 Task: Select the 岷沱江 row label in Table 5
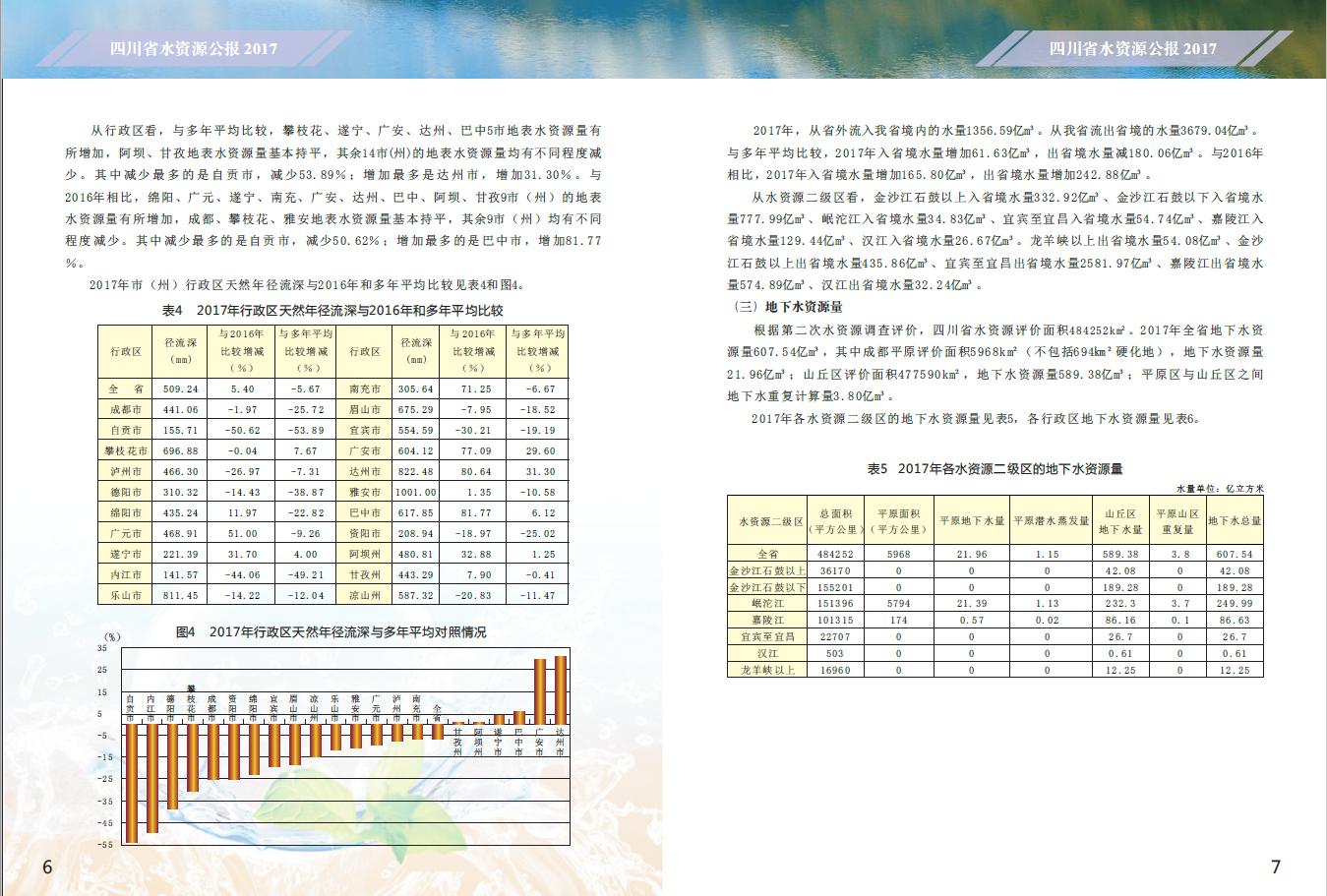pos(767,604)
